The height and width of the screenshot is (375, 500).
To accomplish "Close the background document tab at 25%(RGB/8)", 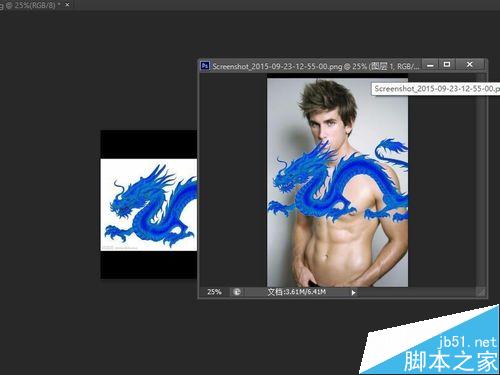I will click(67, 5).
